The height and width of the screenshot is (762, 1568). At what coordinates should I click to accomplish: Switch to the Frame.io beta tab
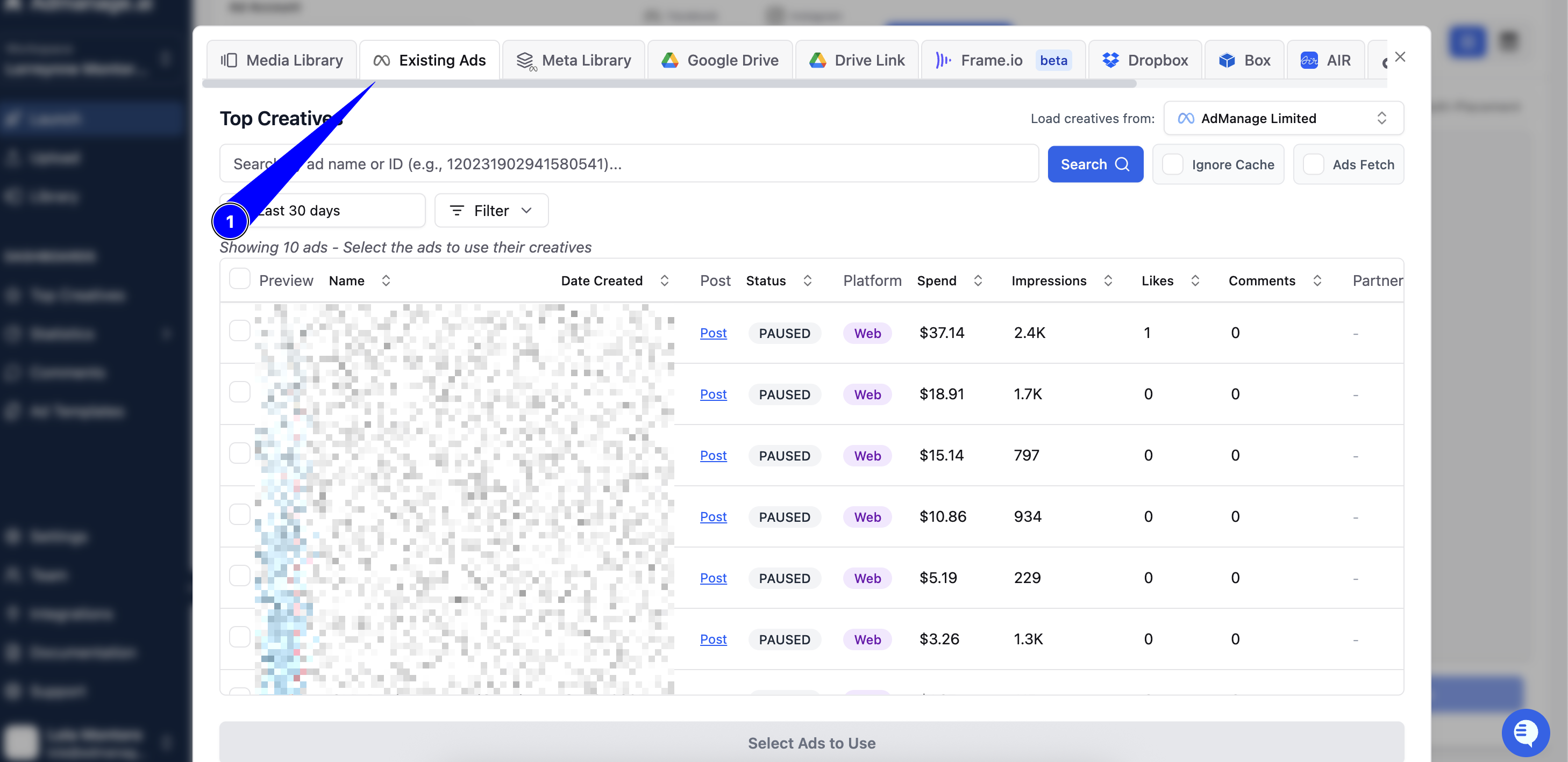1003,60
